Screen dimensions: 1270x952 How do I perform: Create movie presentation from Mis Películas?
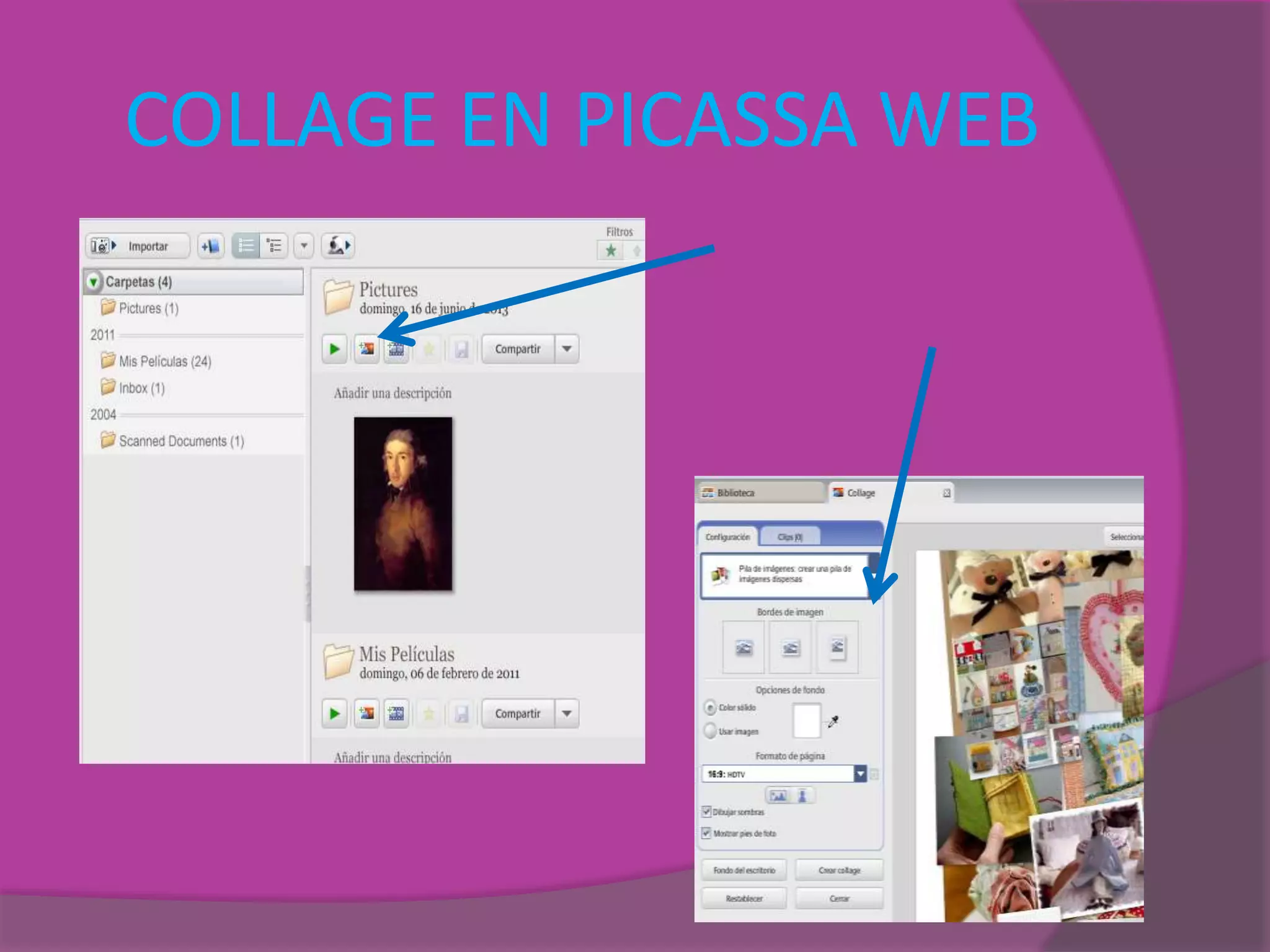pyautogui.click(x=396, y=713)
